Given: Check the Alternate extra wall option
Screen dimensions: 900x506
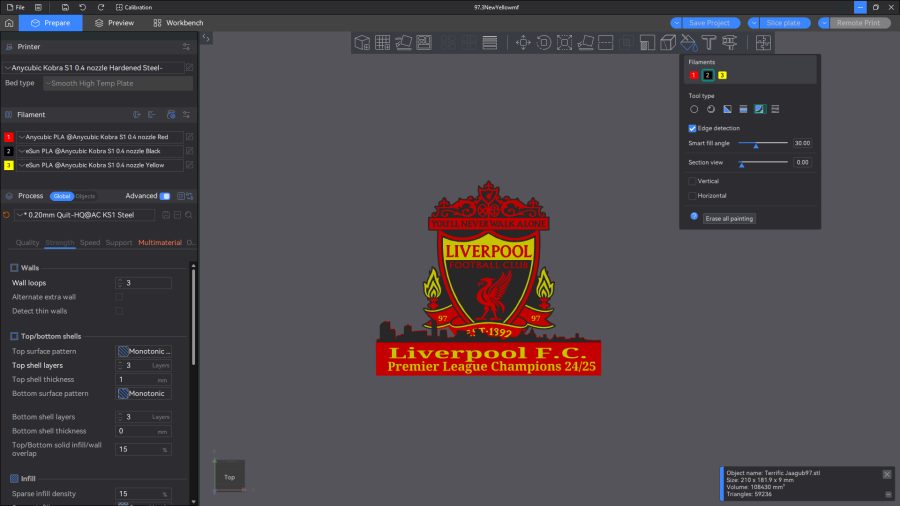Looking at the screenshot, I should click(x=119, y=297).
